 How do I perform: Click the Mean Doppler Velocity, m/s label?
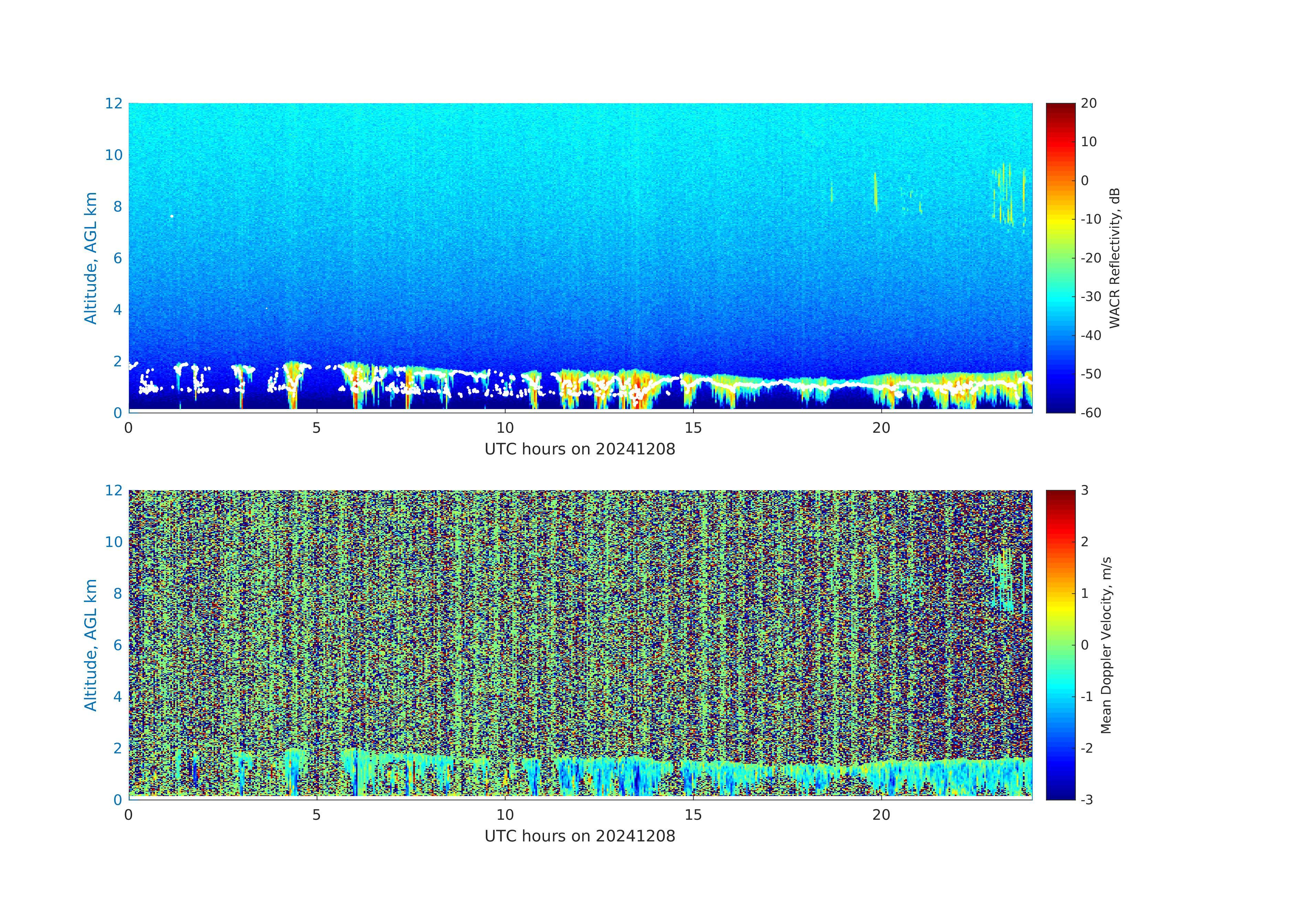point(1106,645)
